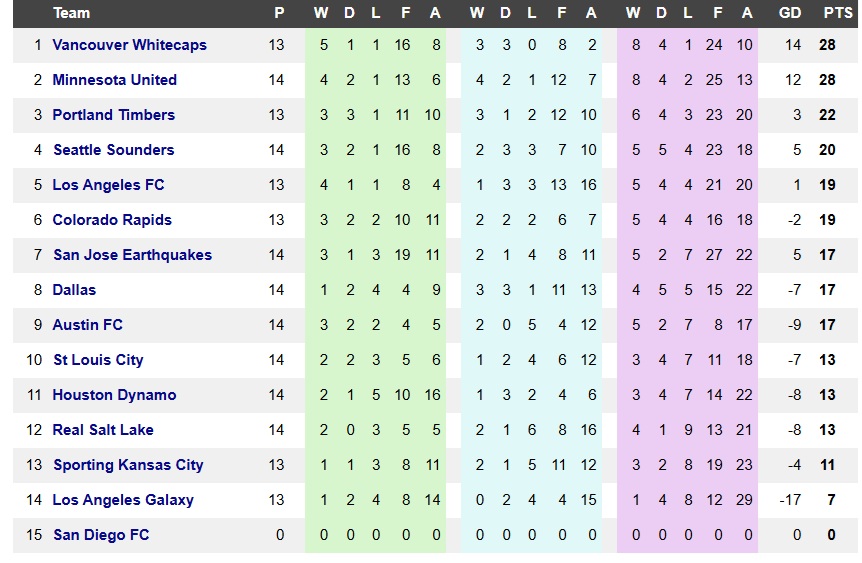Select the Dallas team link
The width and height of the screenshot is (862, 563).
click(x=74, y=290)
